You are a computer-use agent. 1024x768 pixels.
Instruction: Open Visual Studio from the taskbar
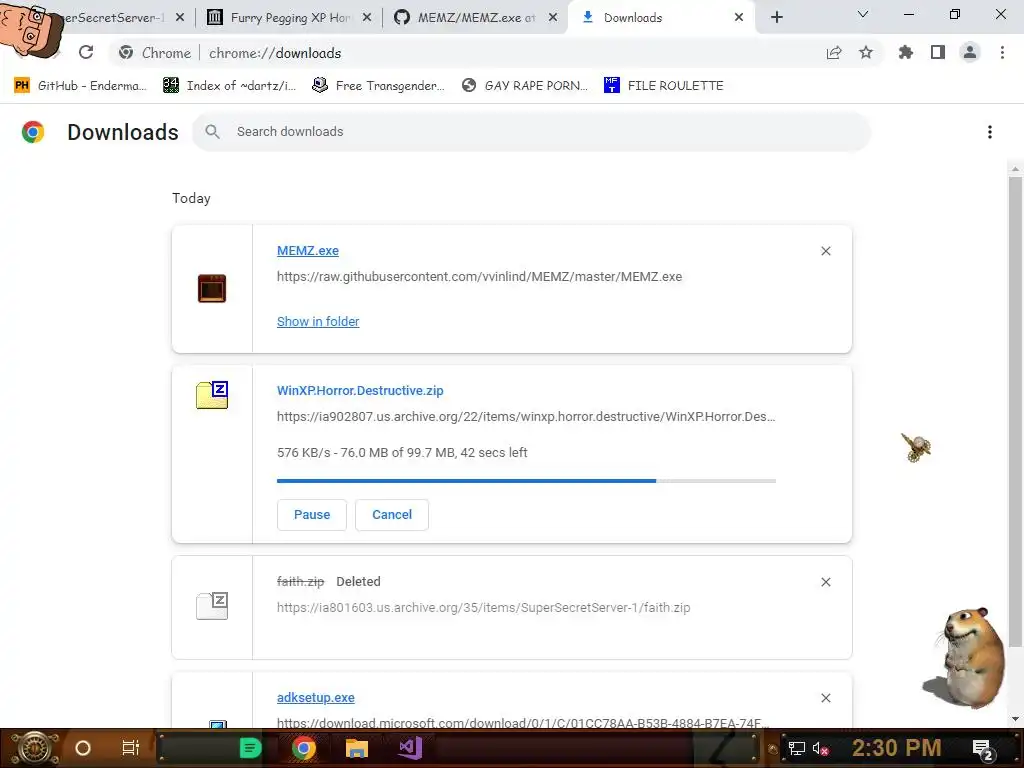click(x=410, y=748)
